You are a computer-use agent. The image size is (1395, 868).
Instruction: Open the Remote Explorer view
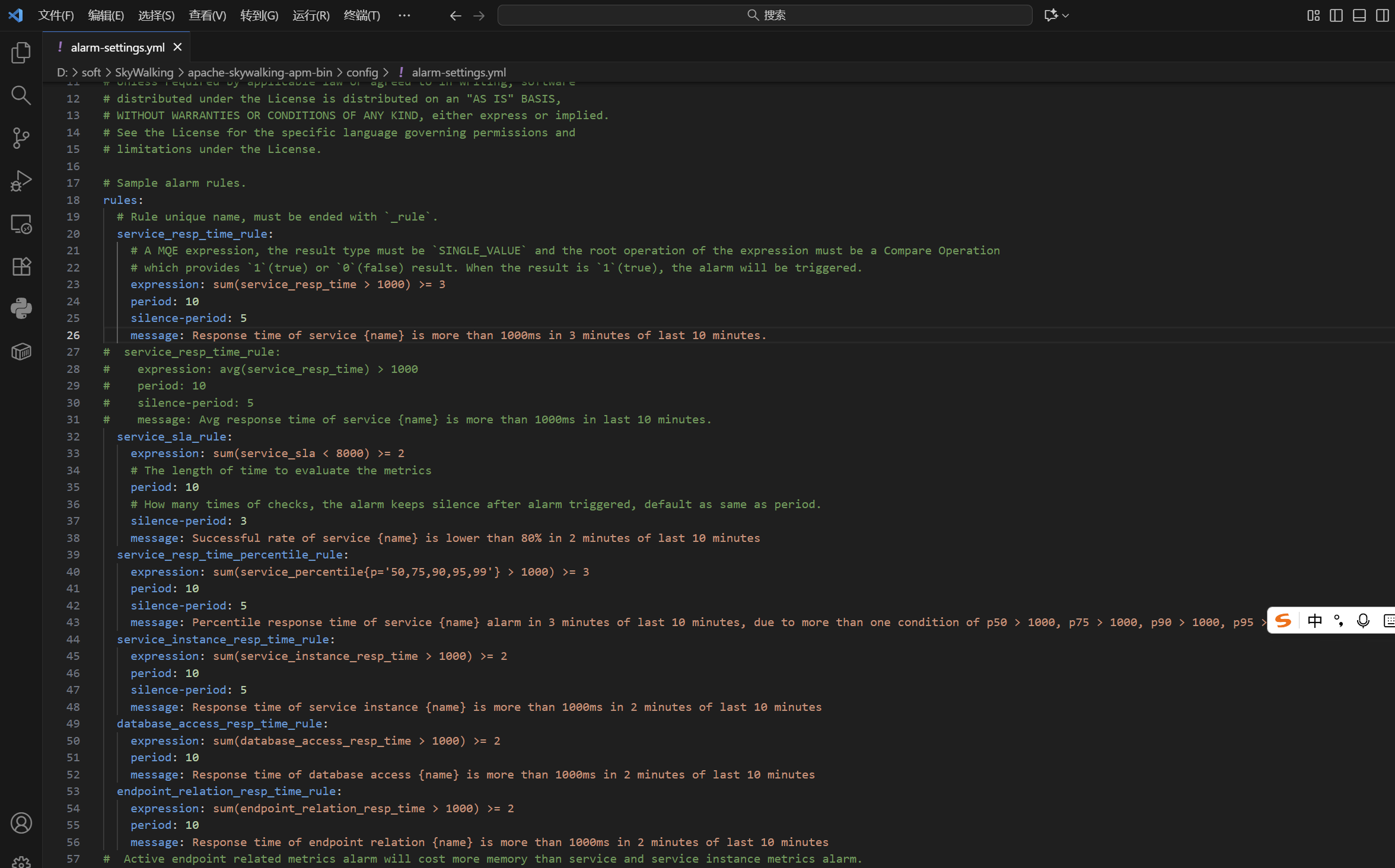click(x=21, y=224)
